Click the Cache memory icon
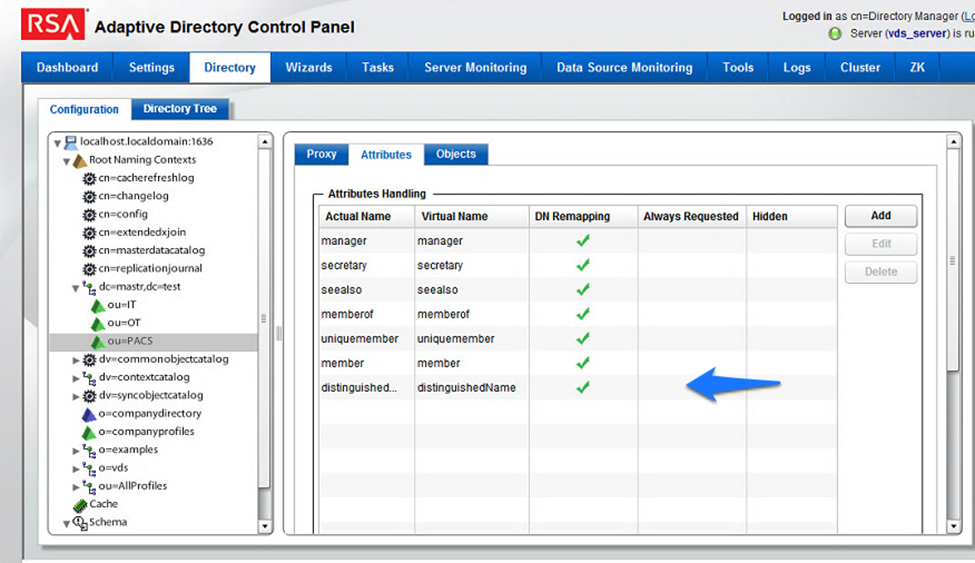The image size is (975, 563). (80, 505)
